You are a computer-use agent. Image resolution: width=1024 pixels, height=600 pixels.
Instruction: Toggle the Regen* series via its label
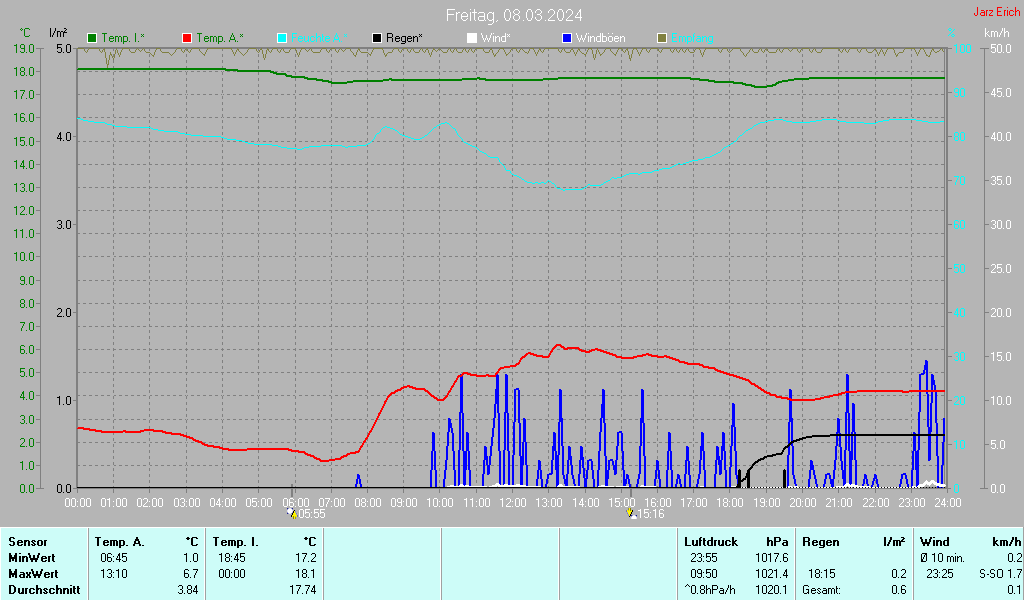click(404, 38)
